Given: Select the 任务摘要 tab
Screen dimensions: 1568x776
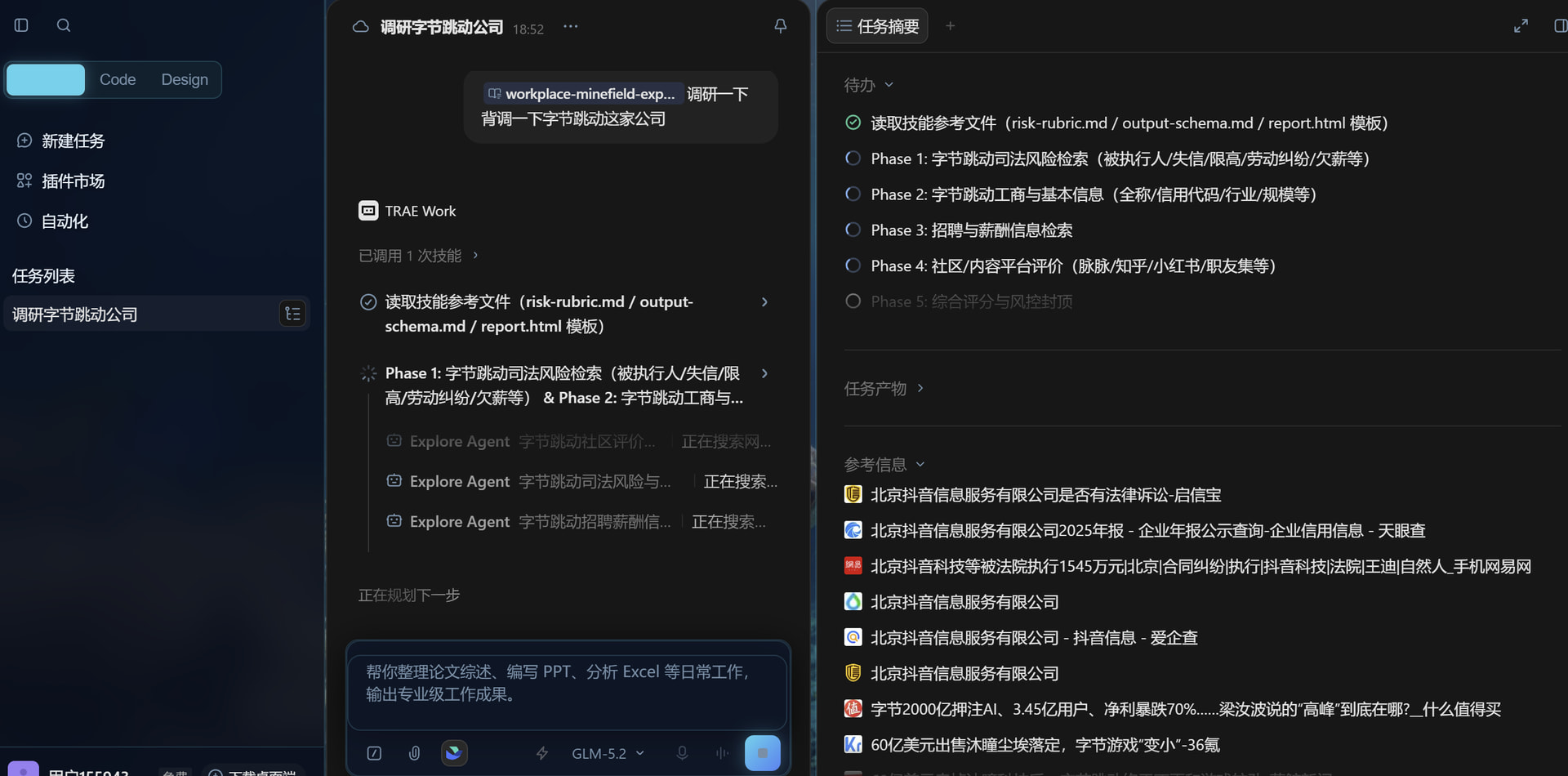Looking at the screenshot, I should [x=878, y=26].
